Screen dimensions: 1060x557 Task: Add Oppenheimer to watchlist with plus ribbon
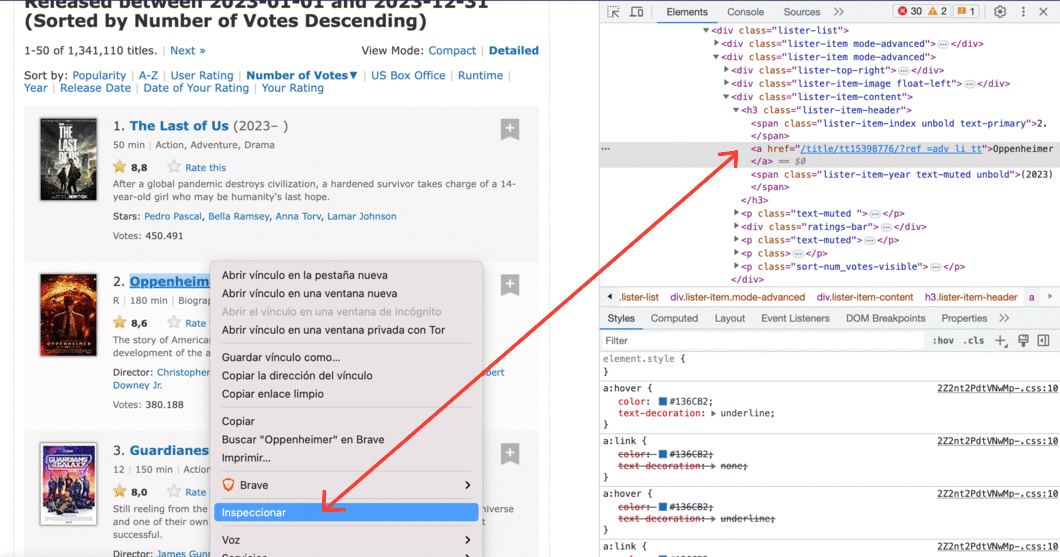(510, 285)
